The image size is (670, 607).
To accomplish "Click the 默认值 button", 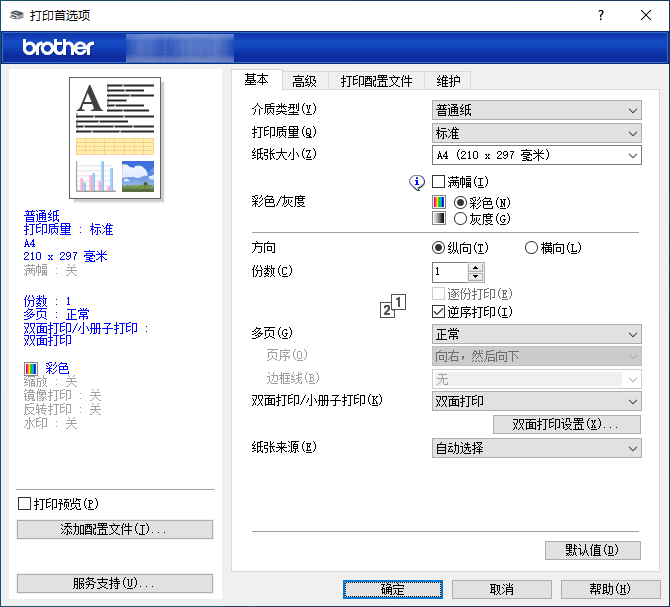I will [593, 550].
